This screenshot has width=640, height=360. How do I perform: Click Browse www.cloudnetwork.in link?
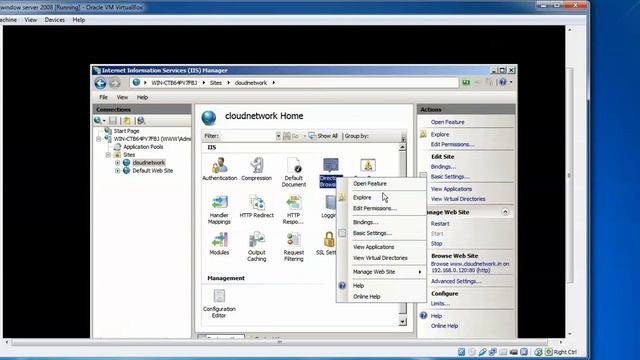pos(470,267)
